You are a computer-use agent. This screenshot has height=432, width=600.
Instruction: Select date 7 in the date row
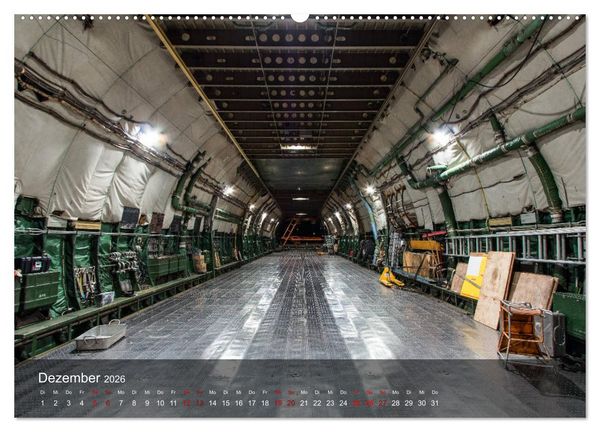(121, 403)
